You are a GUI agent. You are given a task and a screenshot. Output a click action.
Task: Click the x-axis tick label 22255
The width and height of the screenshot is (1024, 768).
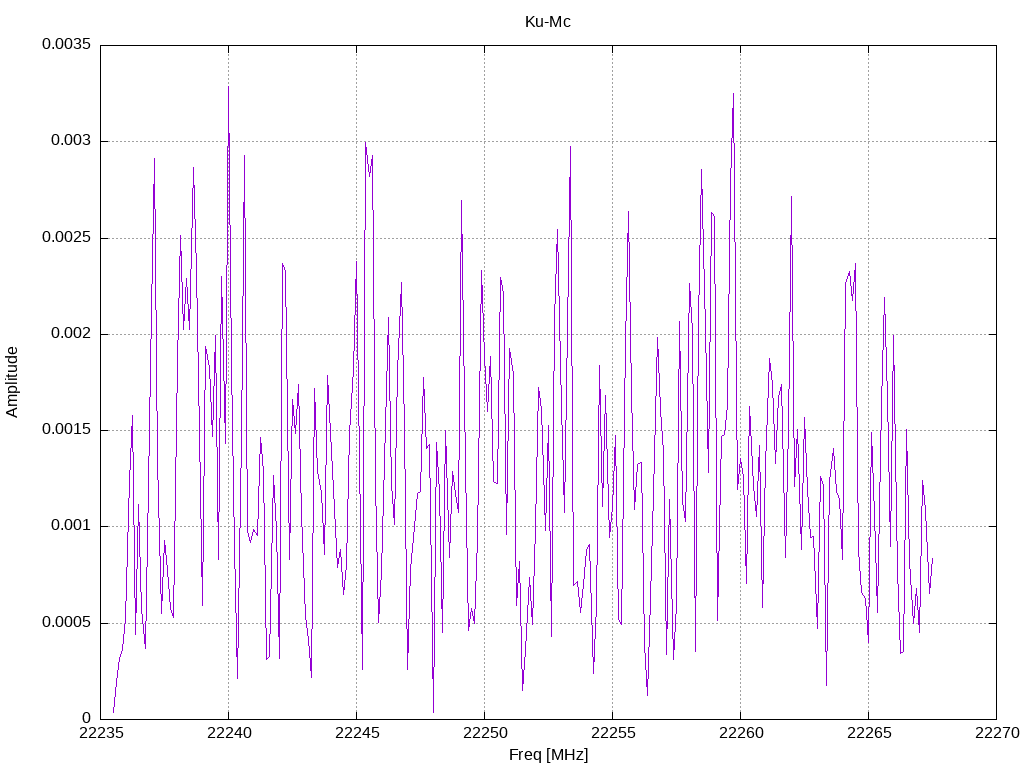pos(613,733)
